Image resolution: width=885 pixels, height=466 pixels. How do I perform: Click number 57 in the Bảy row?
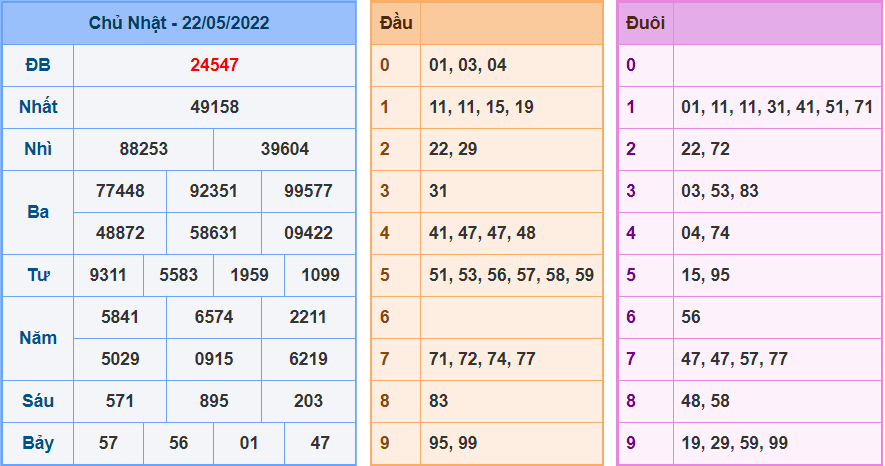pyautogui.click(x=108, y=443)
